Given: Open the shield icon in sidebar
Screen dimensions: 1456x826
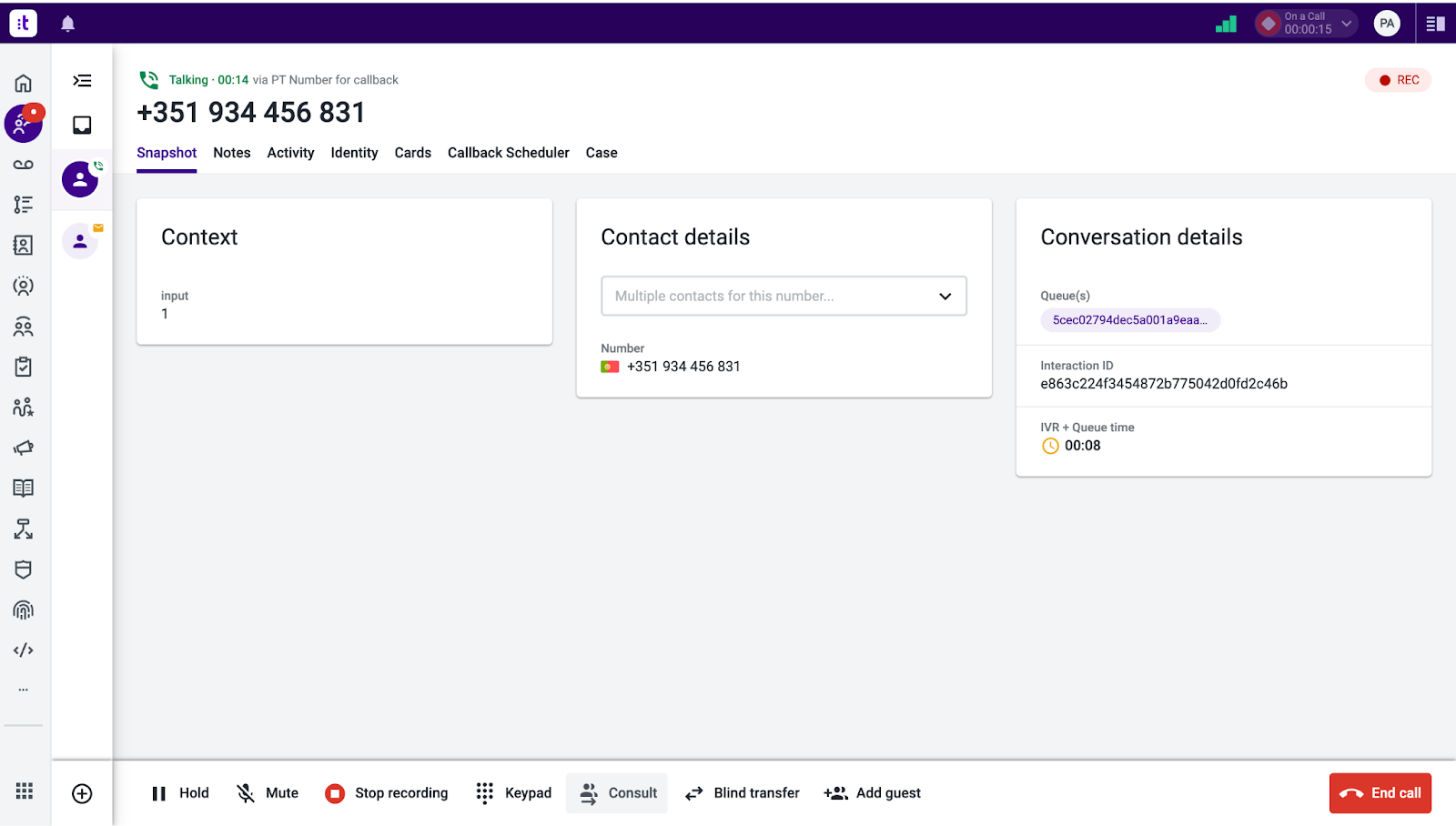Looking at the screenshot, I should click(24, 569).
